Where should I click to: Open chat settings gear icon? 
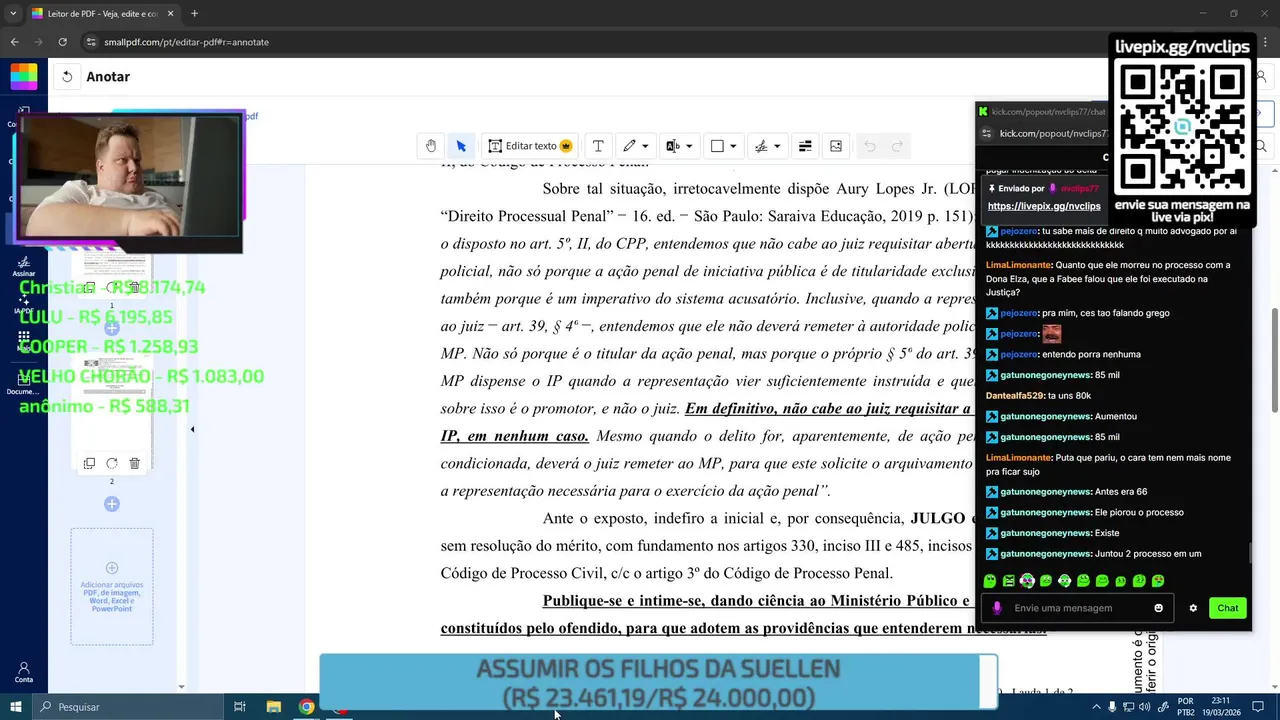pyautogui.click(x=1193, y=608)
